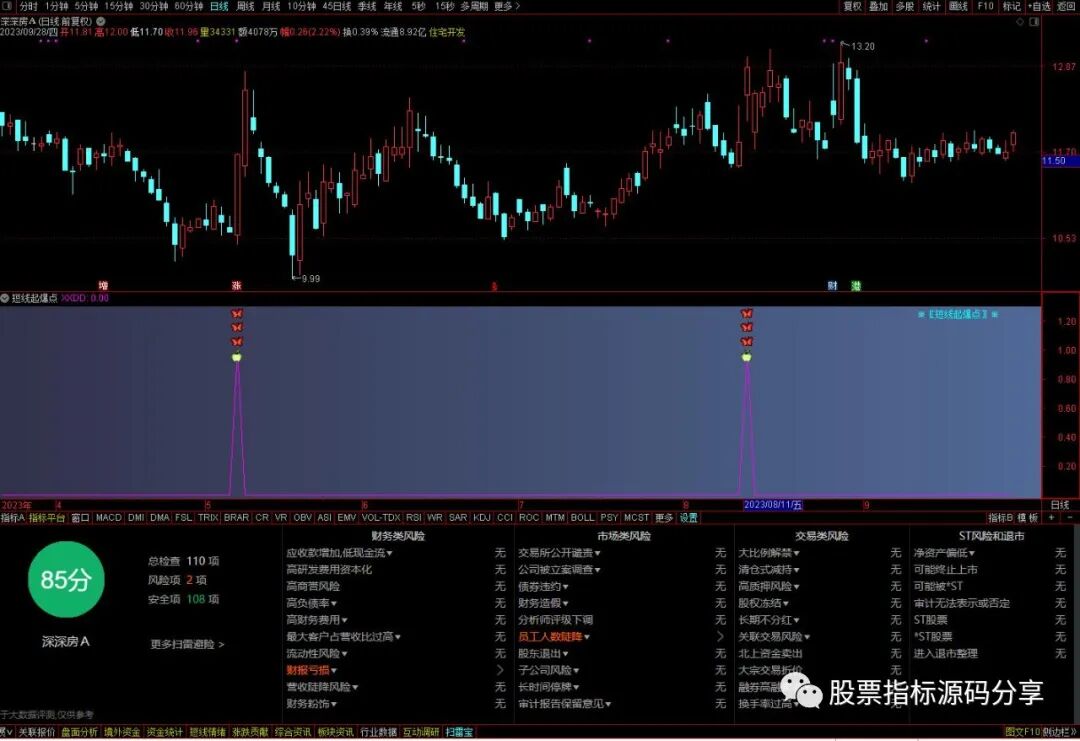This screenshot has width=1080, height=741.
Task: Click the 增 marker below the candlesticks
Action: click(103, 285)
